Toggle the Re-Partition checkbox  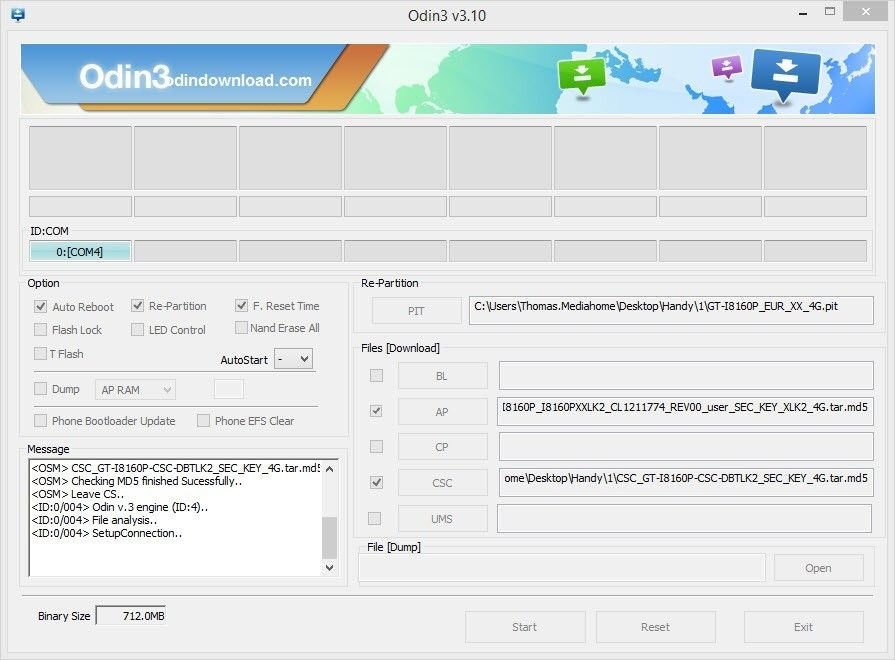137,306
